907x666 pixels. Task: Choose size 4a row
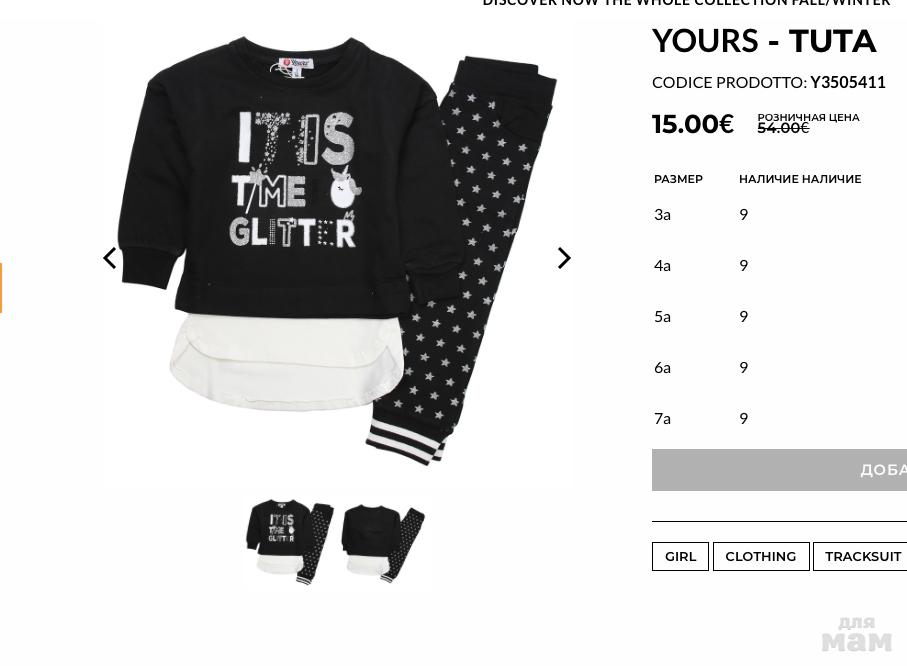click(x=779, y=266)
